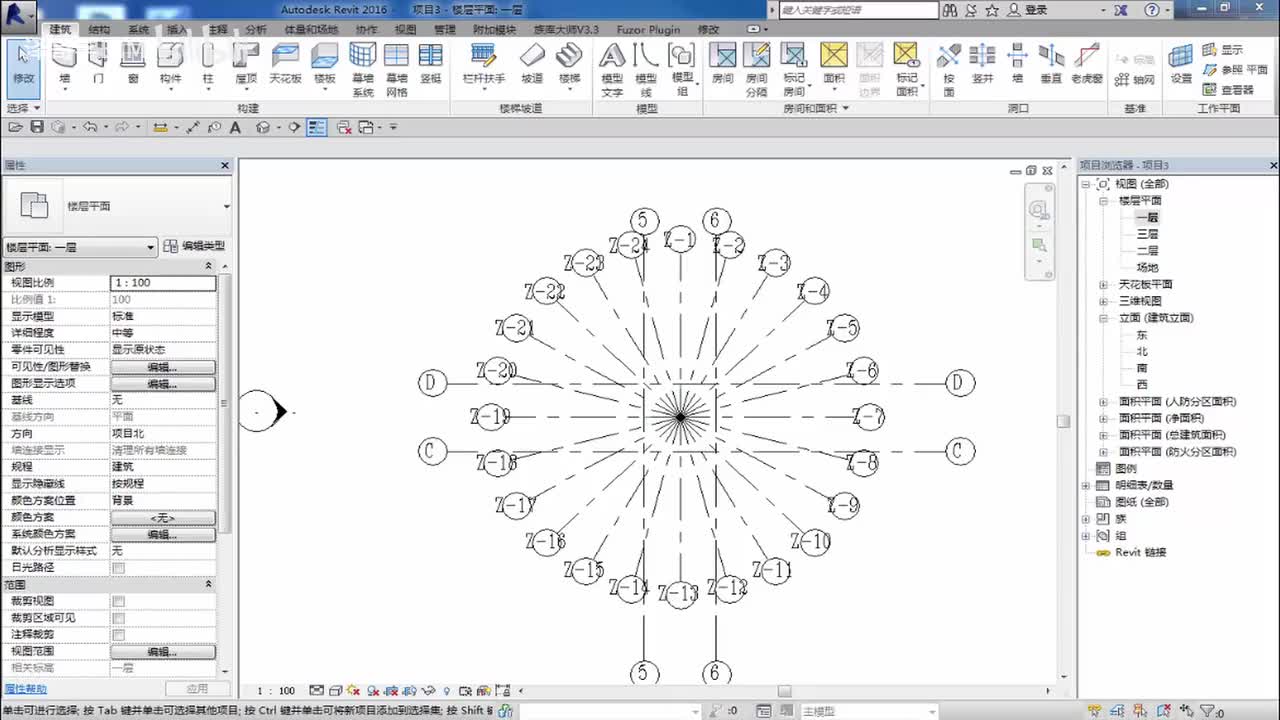The image size is (1280, 720).
Task: Click the 颜色方案 <无> button
Action: tap(163, 518)
